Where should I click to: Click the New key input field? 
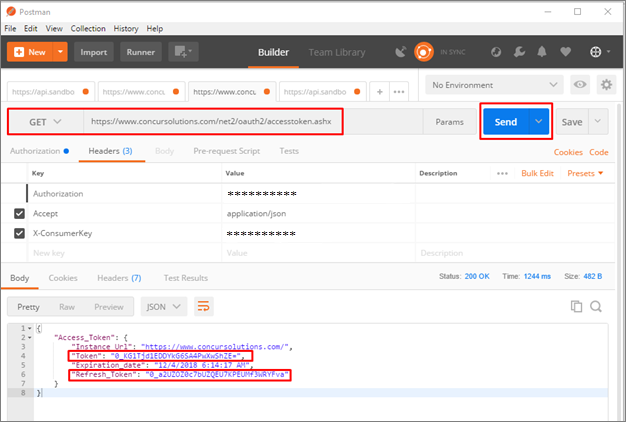(124, 253)
